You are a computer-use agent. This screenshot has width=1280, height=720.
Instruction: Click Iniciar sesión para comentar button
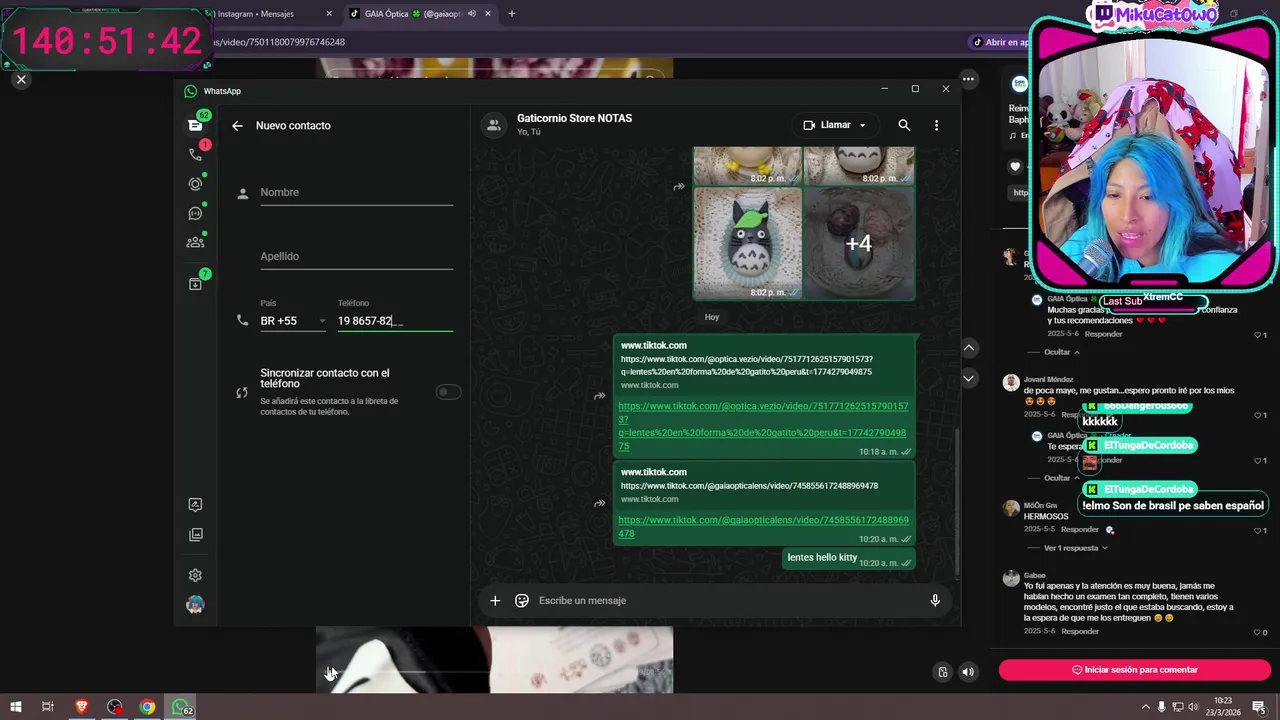1134,670
